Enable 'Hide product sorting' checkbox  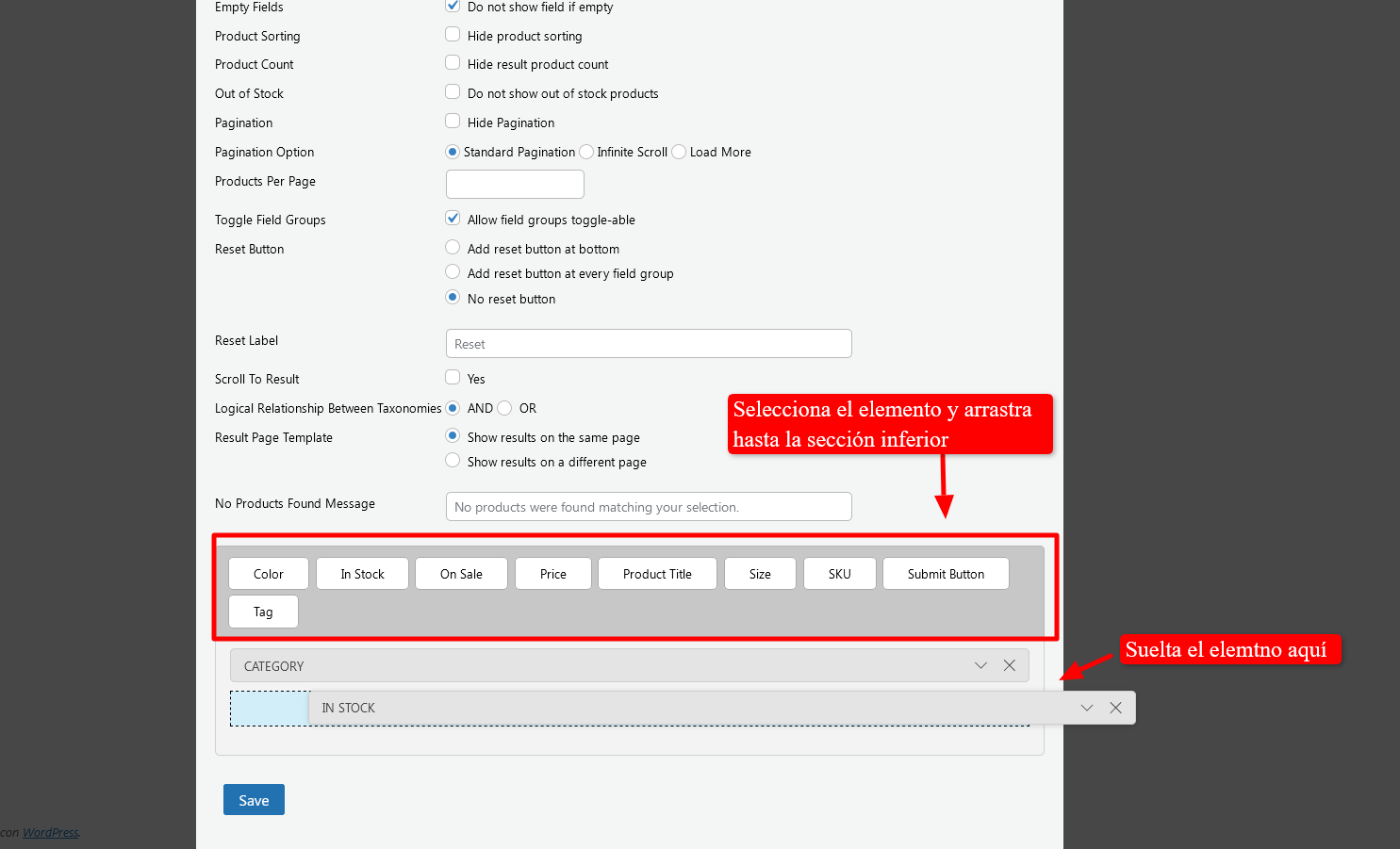(x=453, y=34)
